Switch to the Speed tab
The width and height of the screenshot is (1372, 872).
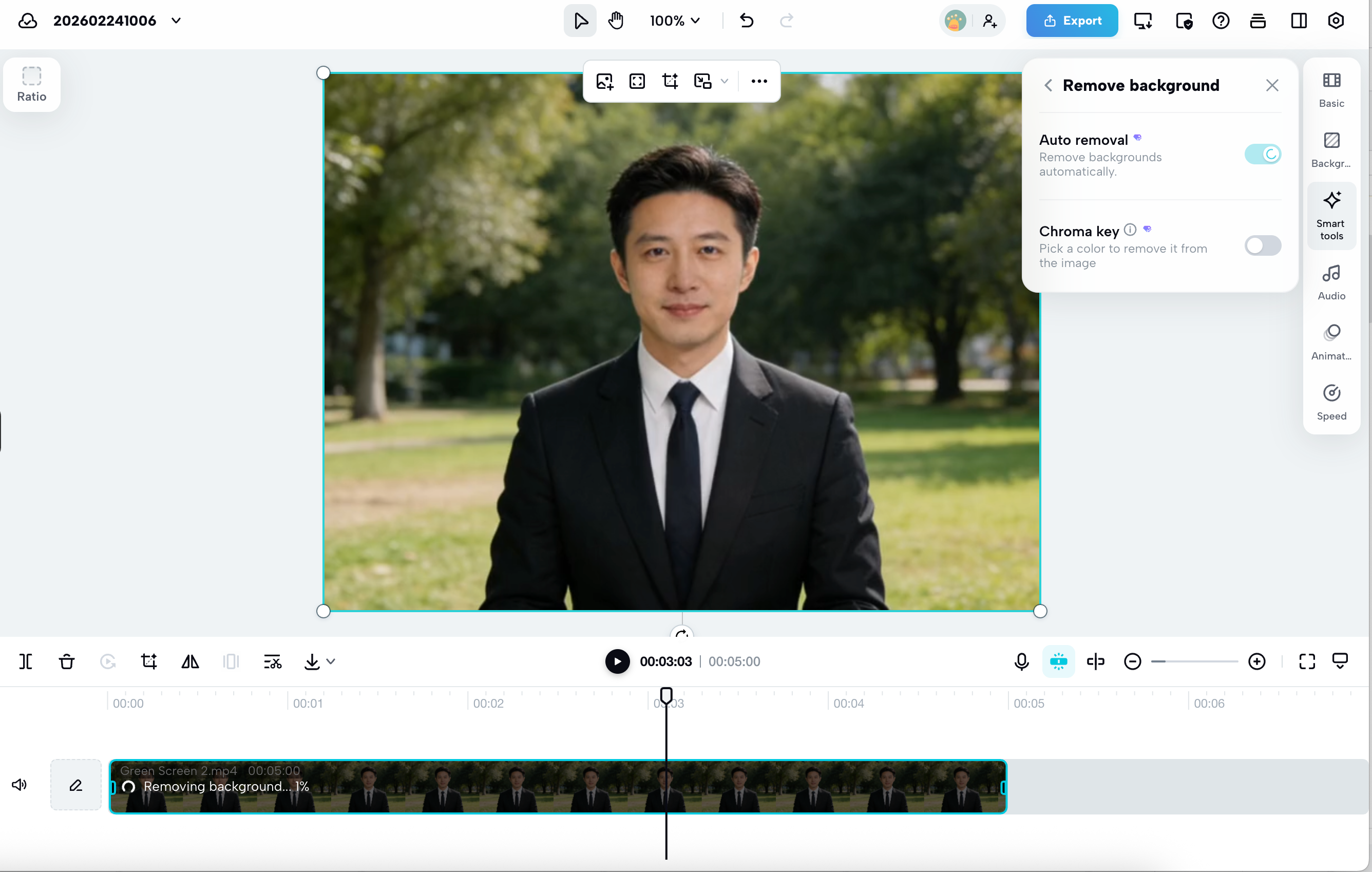(1331, 402)
